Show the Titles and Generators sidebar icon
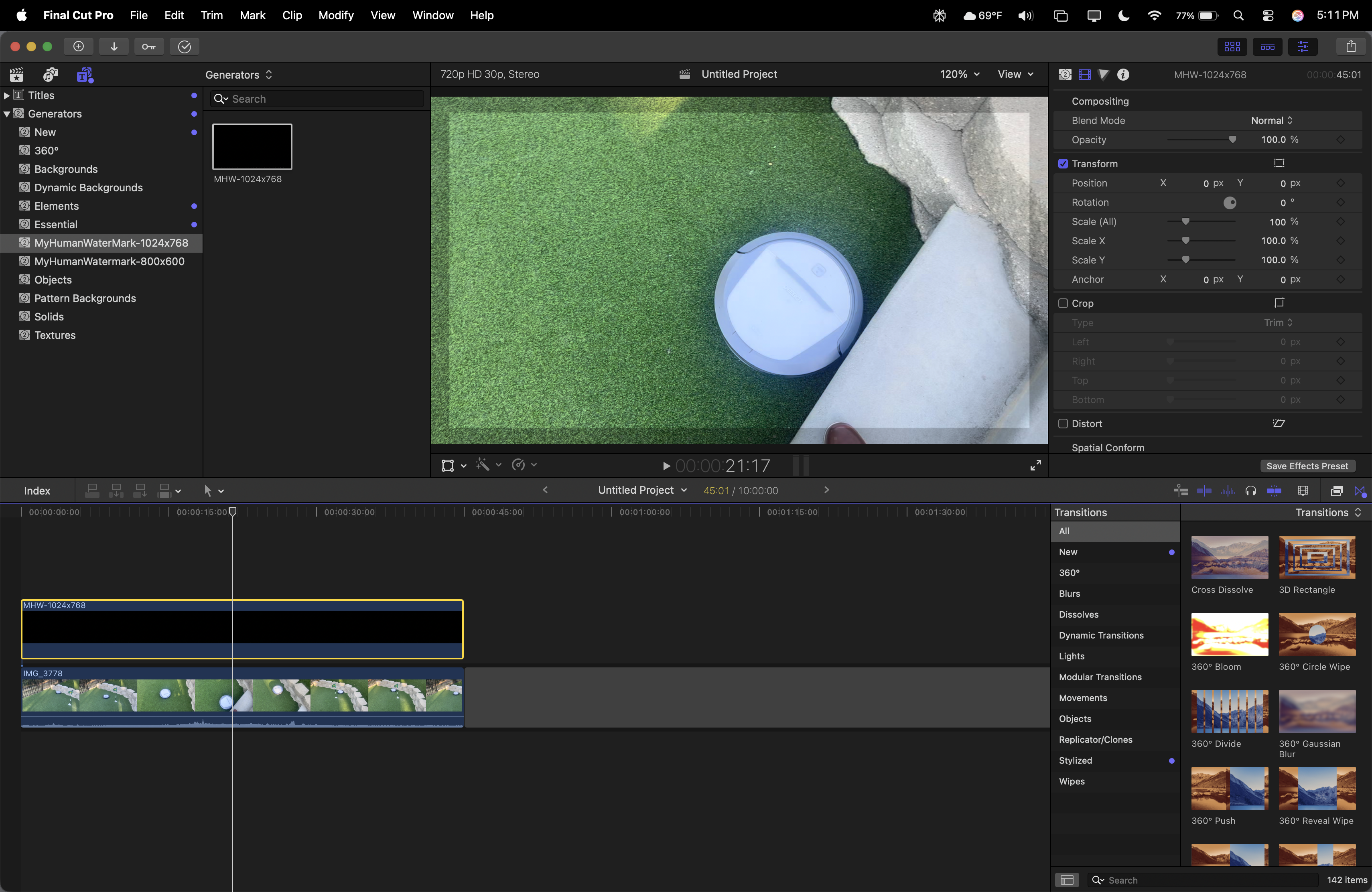The height and width of the screenshot is (892, 1372). click(85, 75)
